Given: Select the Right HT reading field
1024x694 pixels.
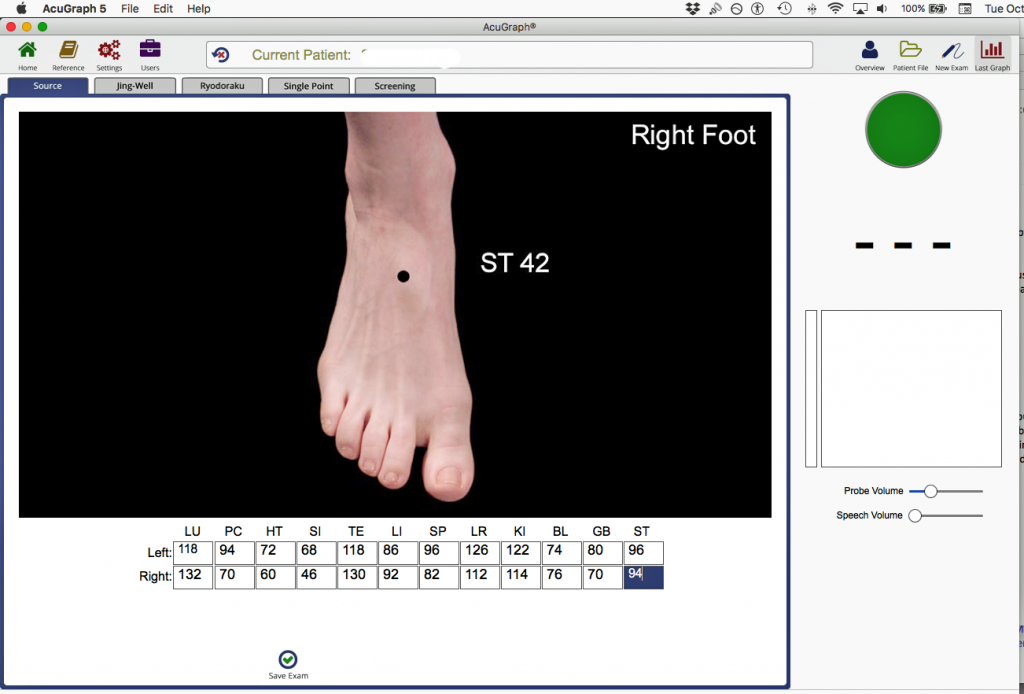Looking at the screenshot, I should click(275, 577).
